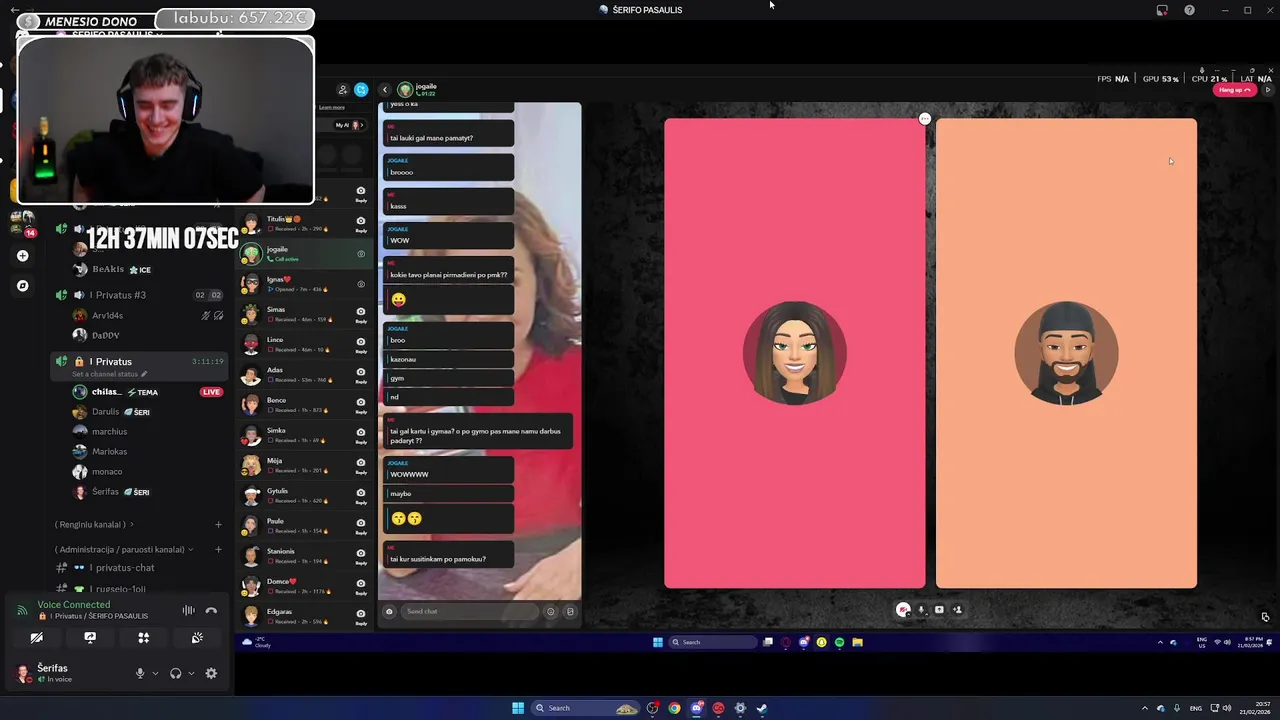The height and width of the screenshot is (720, 1280).
Task: Collapse Administracija / paruosti kanalai category
Action: pyautogui.click(x=124, y=549)
